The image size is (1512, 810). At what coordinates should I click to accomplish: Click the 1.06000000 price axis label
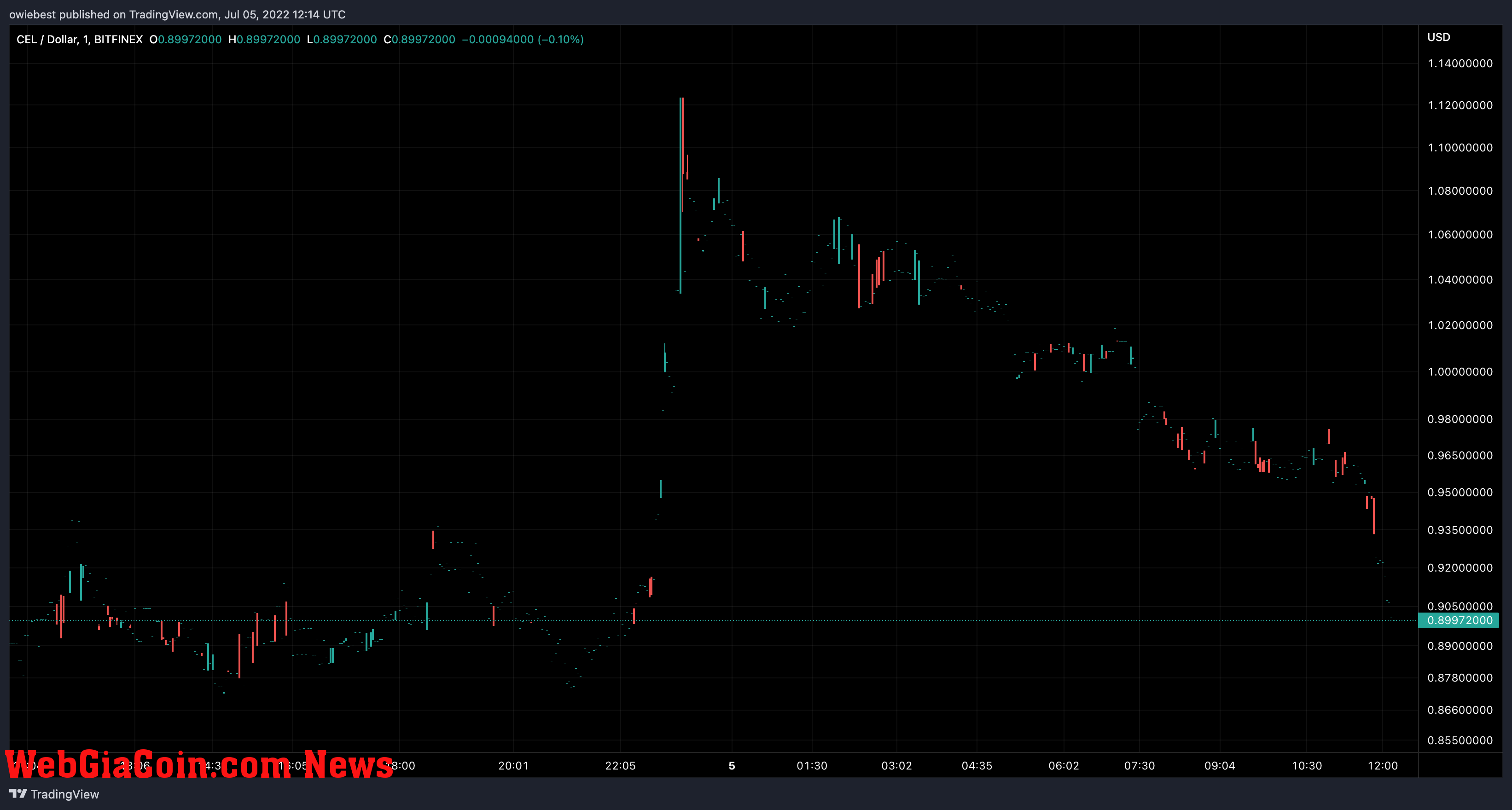click(1460, 235)
